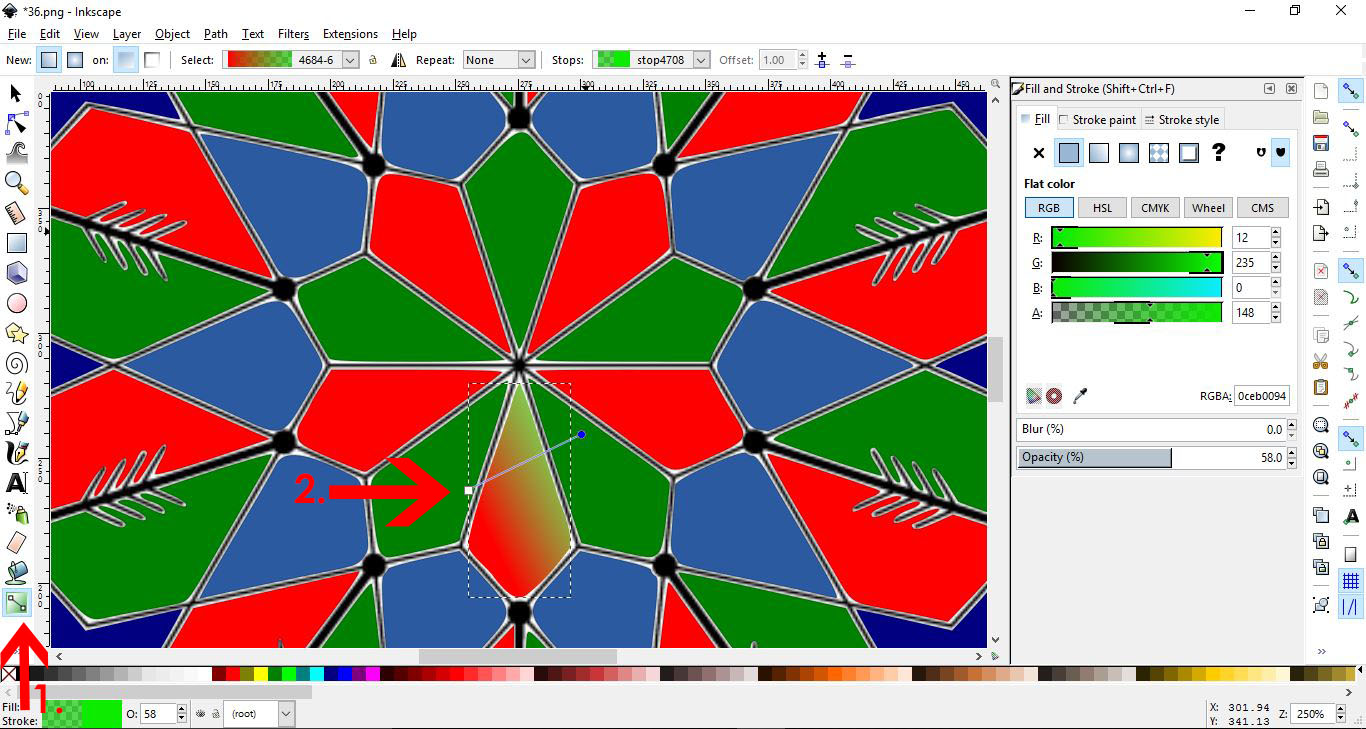Switch to Stroke style tab
The image size is (1366, 729).
tap(1182, 120)
